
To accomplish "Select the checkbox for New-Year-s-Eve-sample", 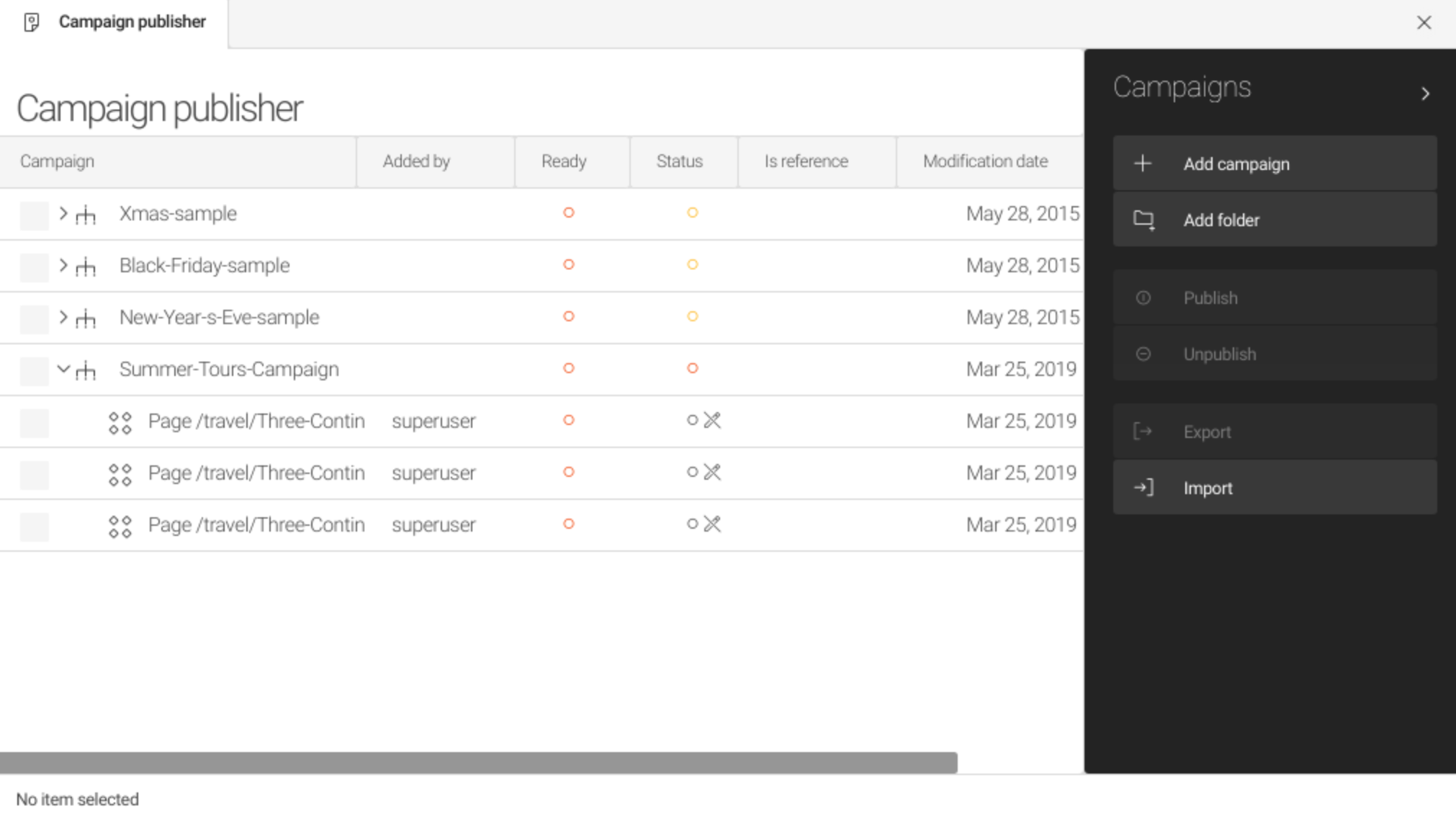I will pos(35,319).
